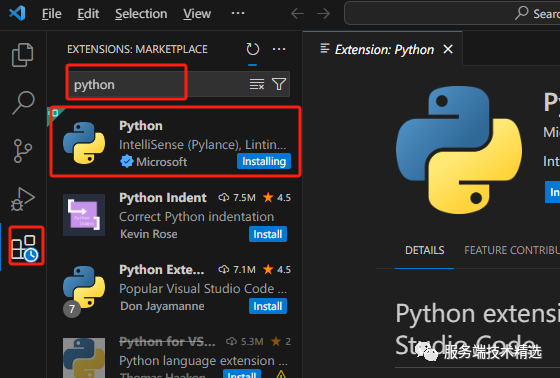Screen dimensions: 560x378
Task: Open the Source Control view
Action: pos(22,151)
